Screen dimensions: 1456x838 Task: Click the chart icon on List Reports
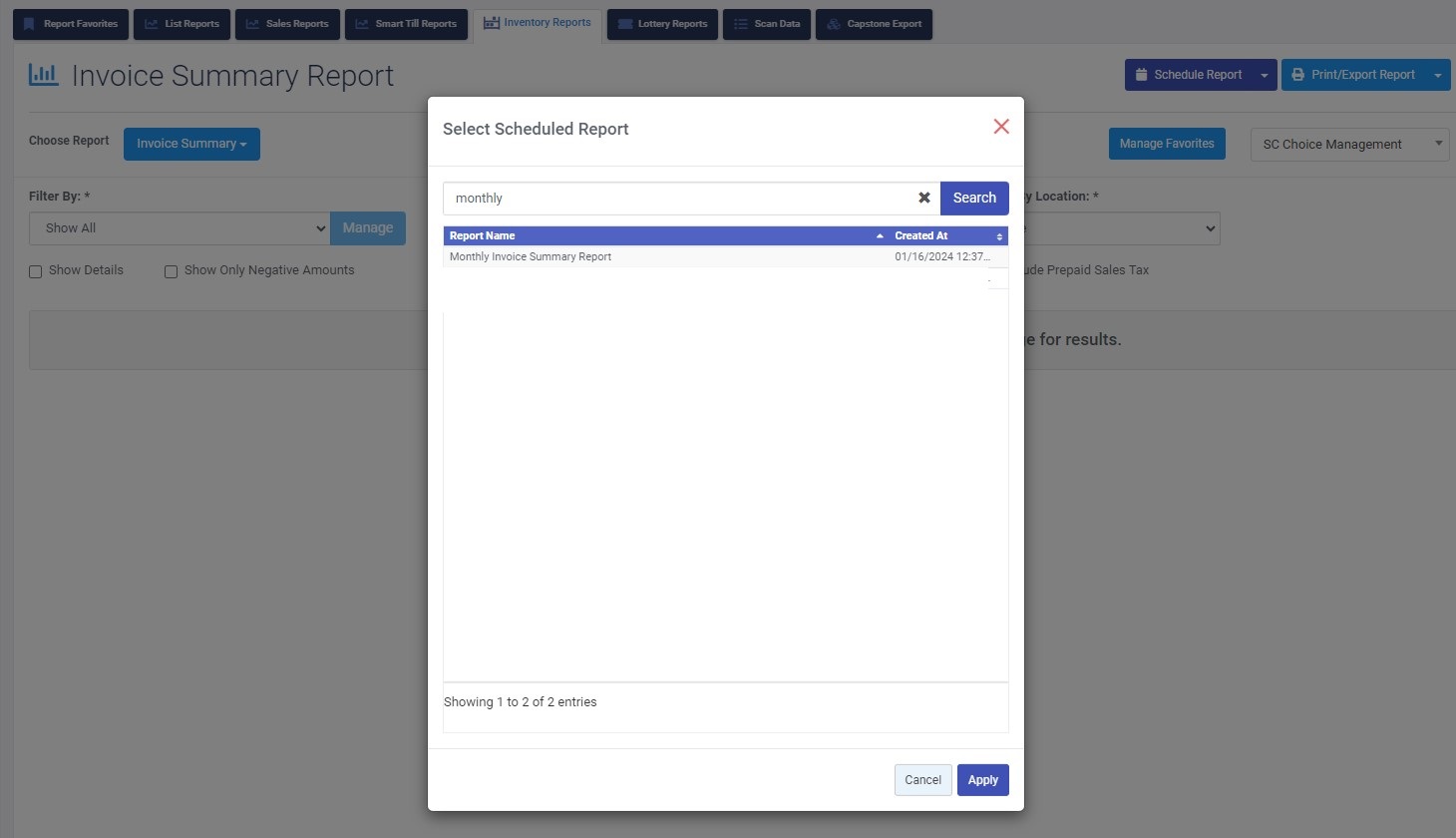pyautogui.click(x=152, y=24)
